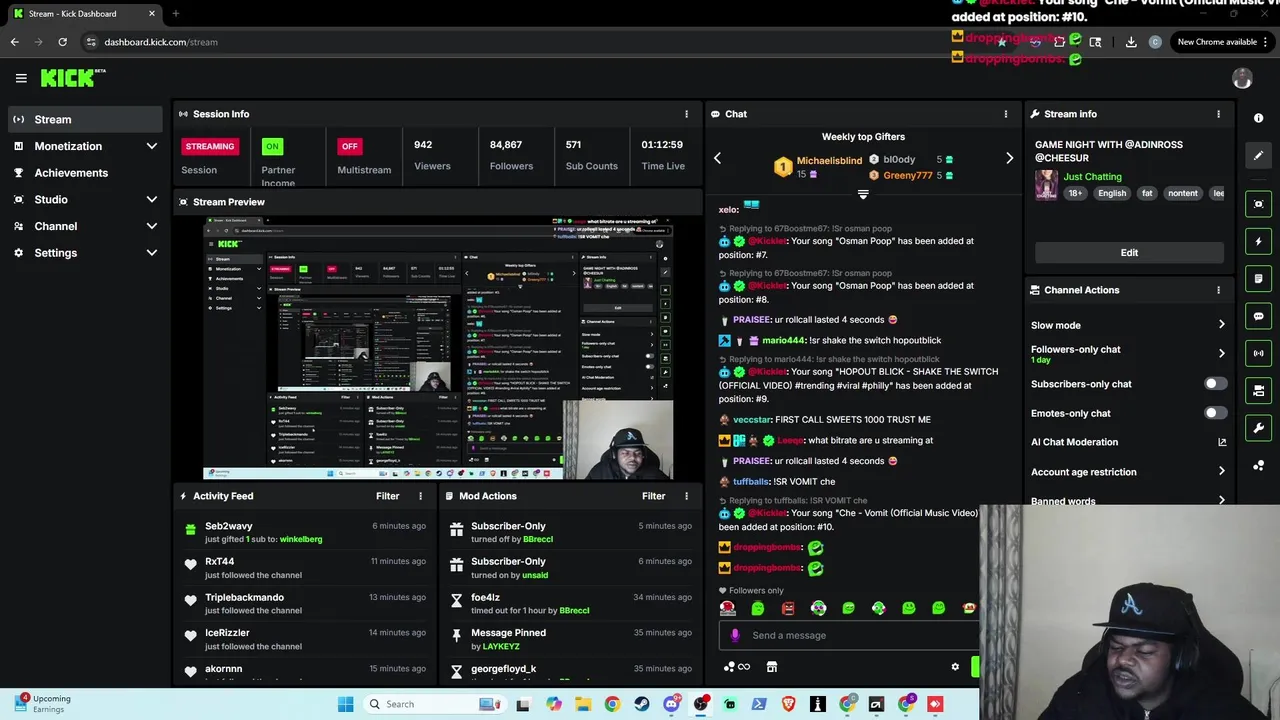Toggle the notes page widget icon in sidebar
The width and height of the screenshot is (1280, 720).
click(x=1258, y=278)
